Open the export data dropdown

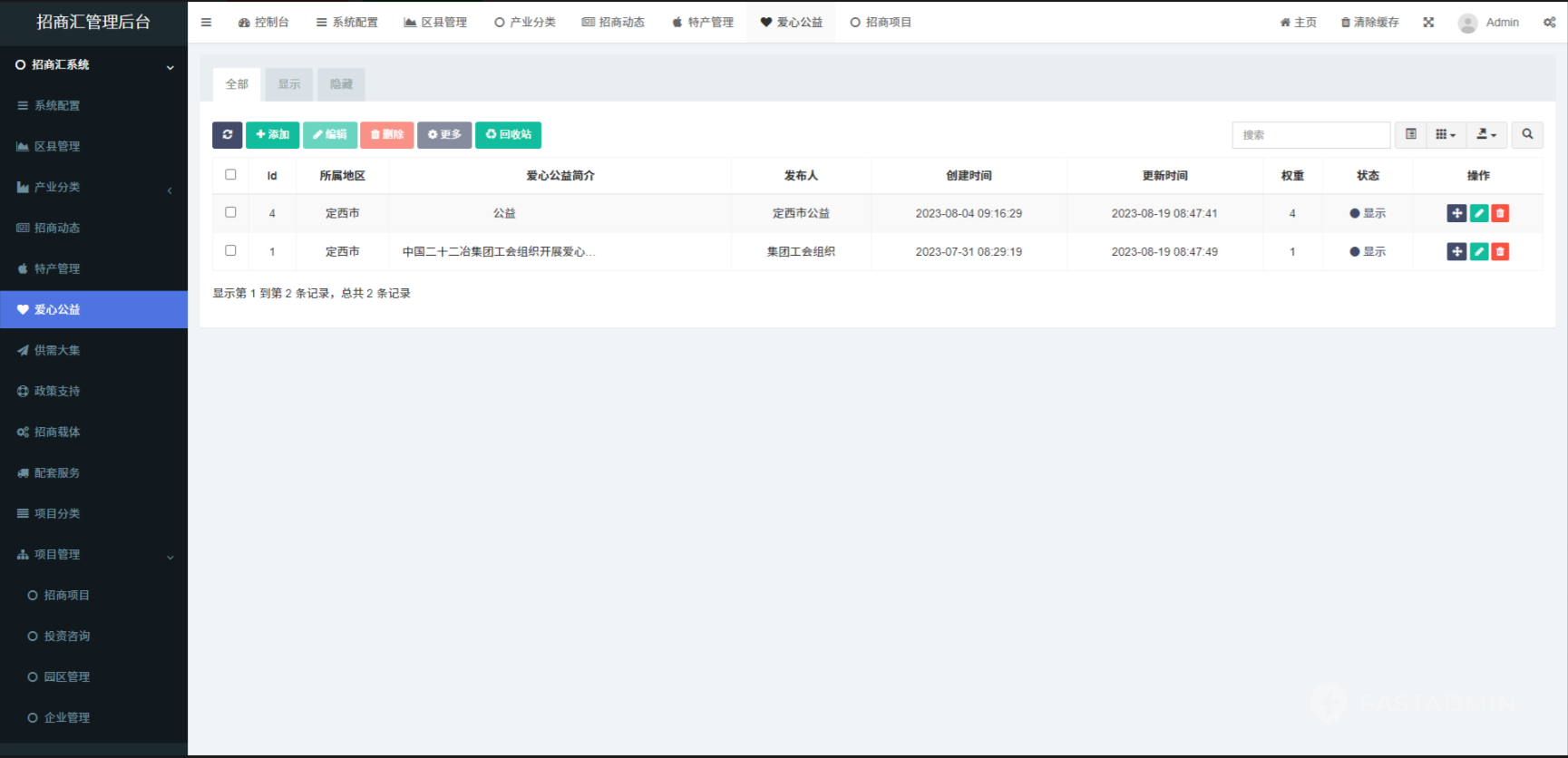[1486, 134]
